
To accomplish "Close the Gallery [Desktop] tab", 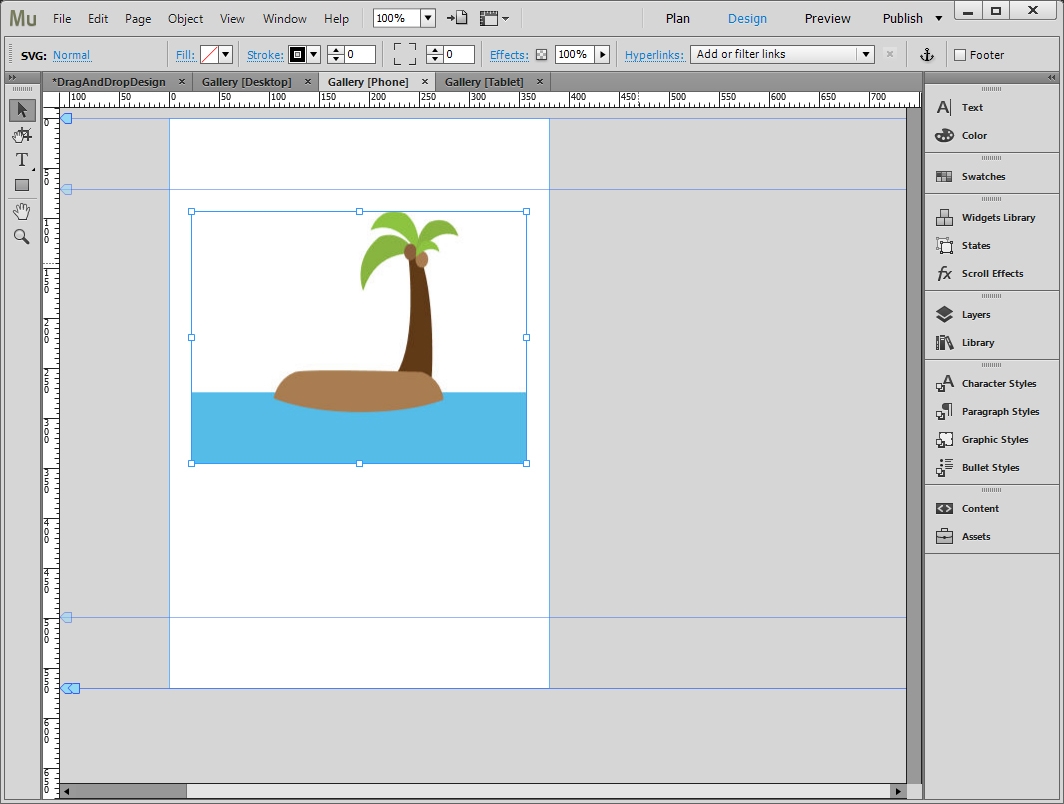I will click(307, 82).
